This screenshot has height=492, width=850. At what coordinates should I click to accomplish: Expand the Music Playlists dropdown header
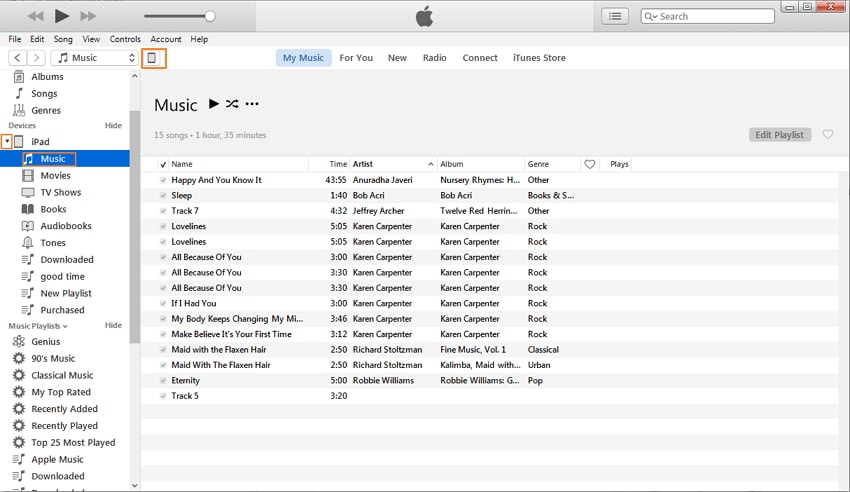coord(38,326)
